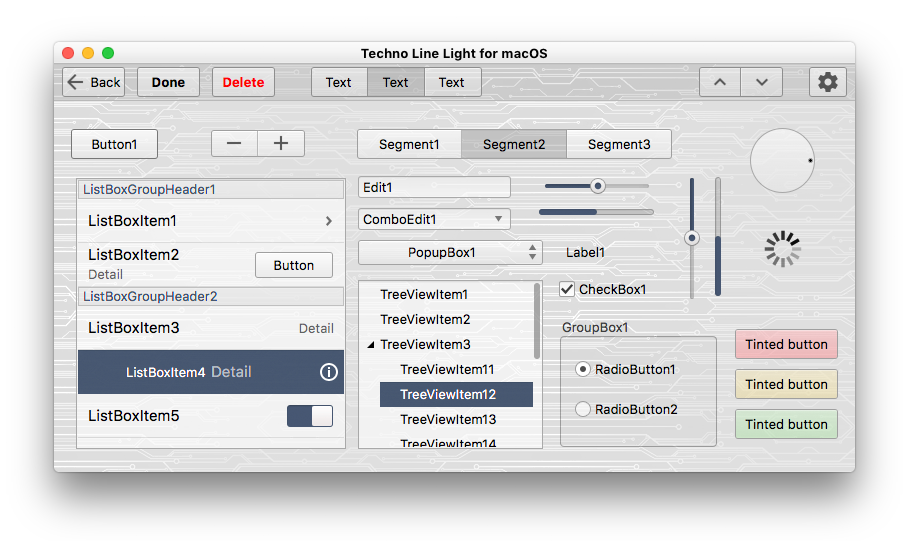Screen dimensions: 907x541
Task: Click the vertical slider thumb
Action: click(x=692, y=238)
